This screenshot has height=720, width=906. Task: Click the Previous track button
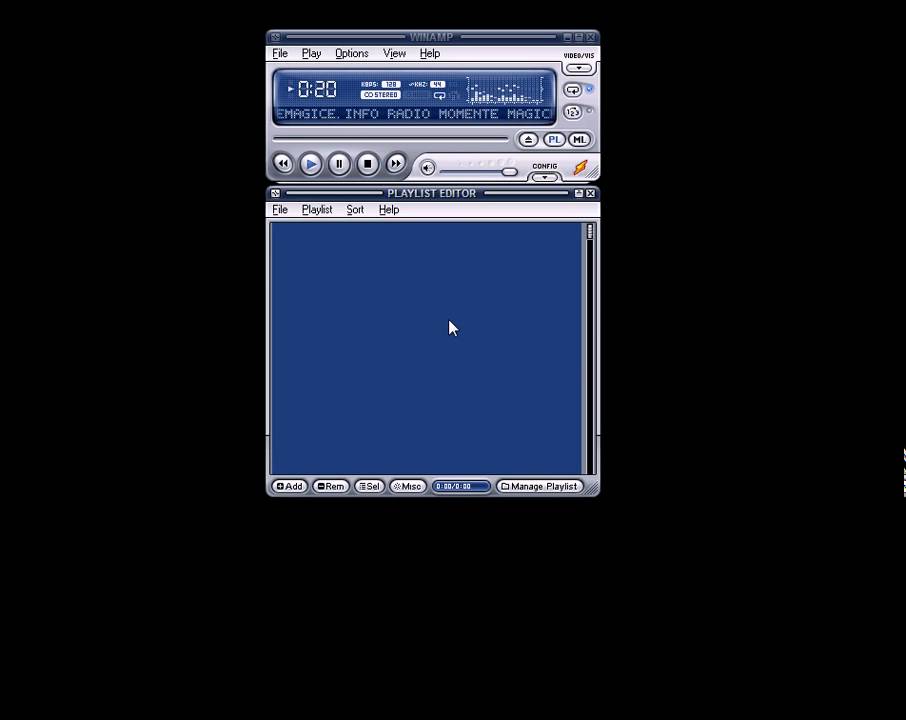pyautogui.click(x=283, y=164)
